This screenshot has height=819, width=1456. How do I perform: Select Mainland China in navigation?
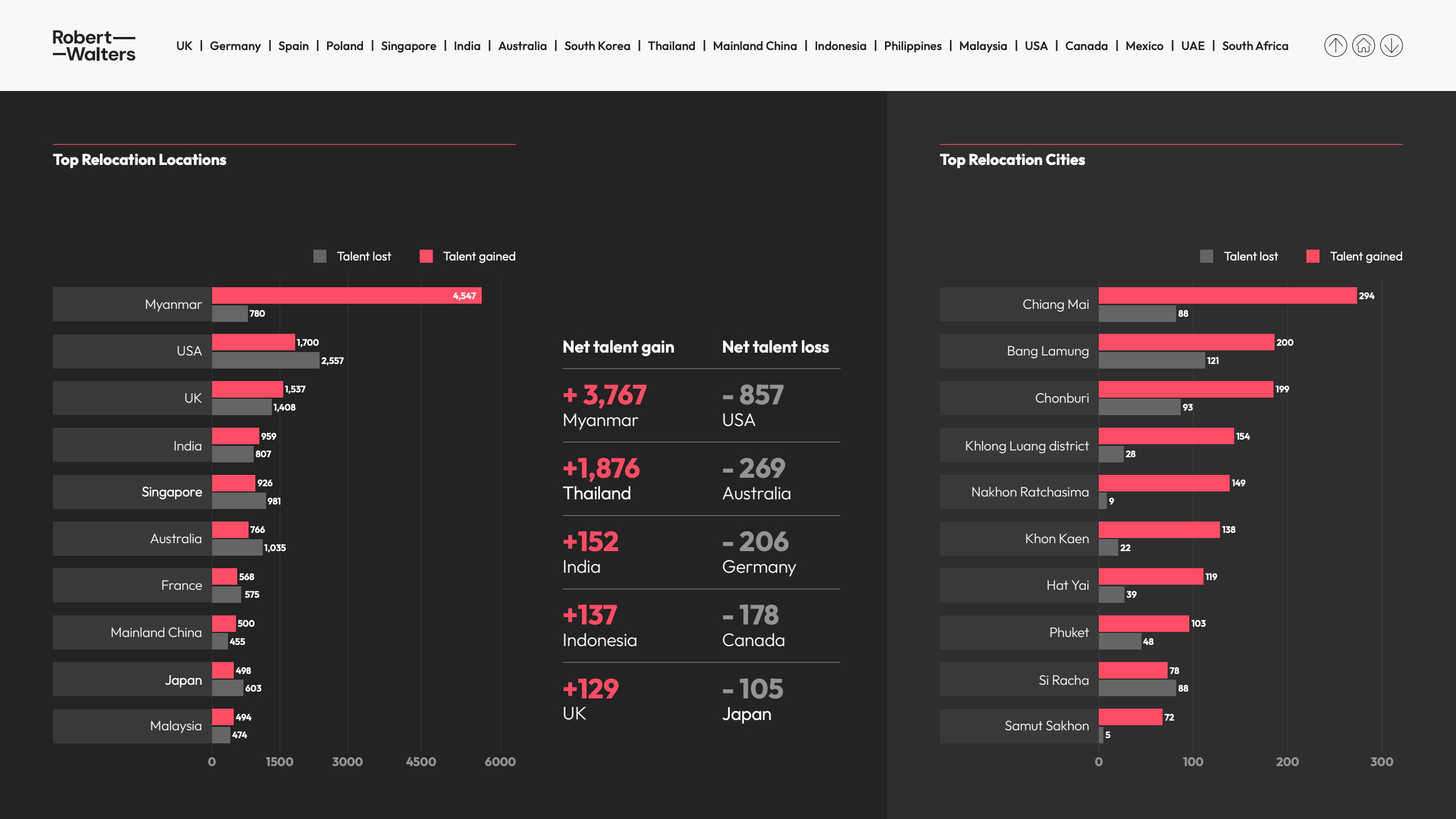coord(755,46)
